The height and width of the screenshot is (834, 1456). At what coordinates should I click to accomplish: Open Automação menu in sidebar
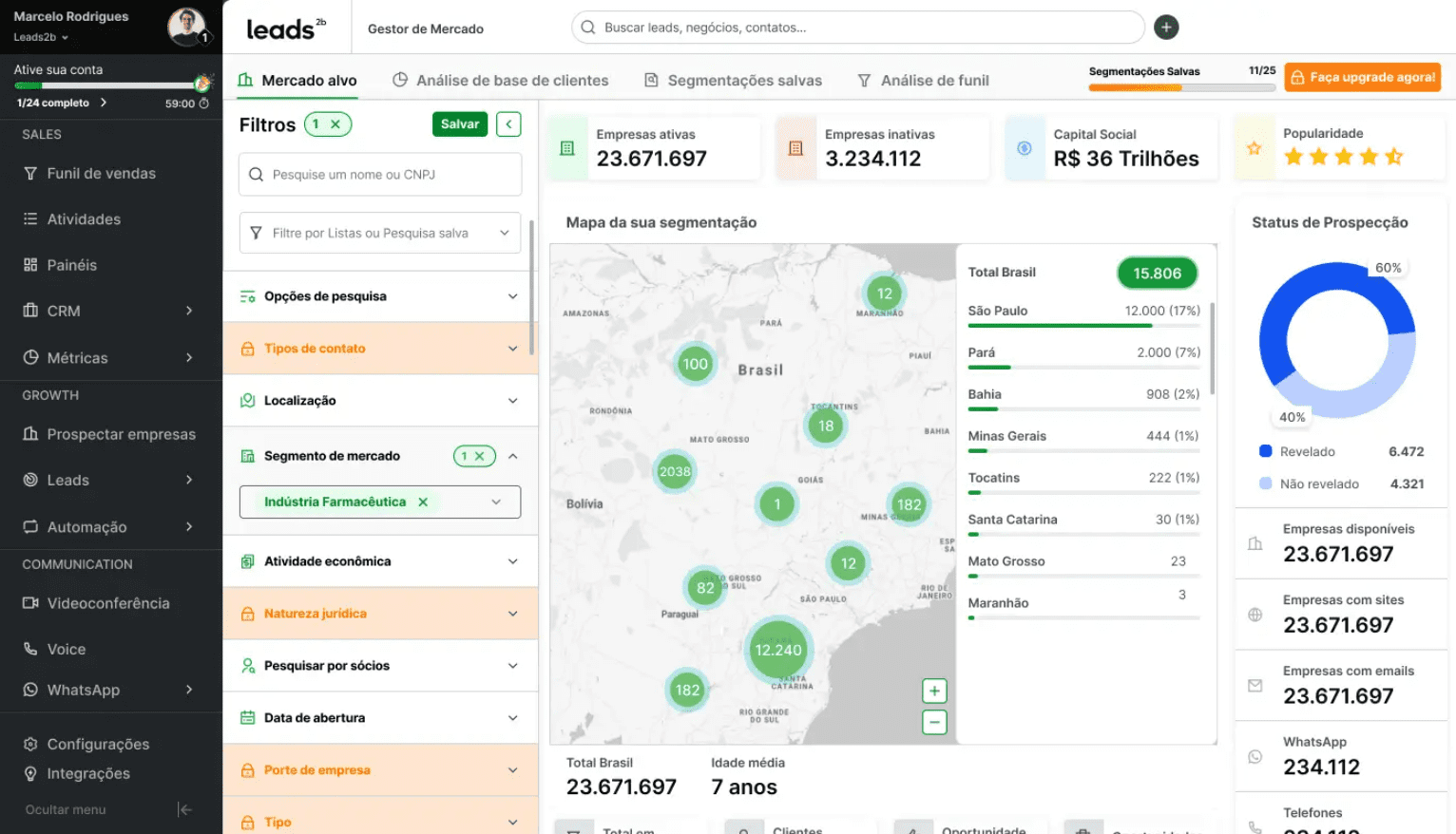pyautogui.click(x=111, y=526)
